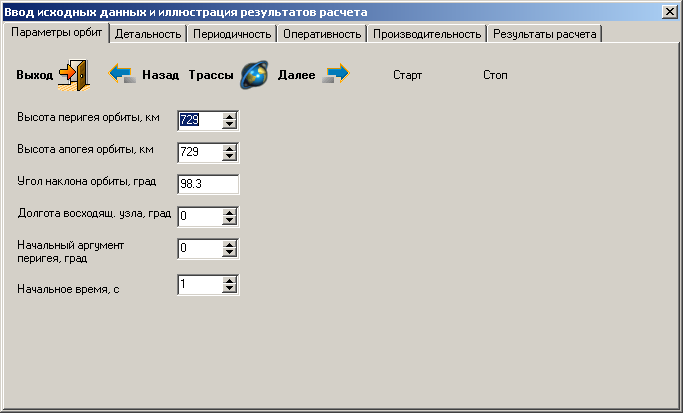
Task: Open the Периодичность tab
Action: click(232, 34)
